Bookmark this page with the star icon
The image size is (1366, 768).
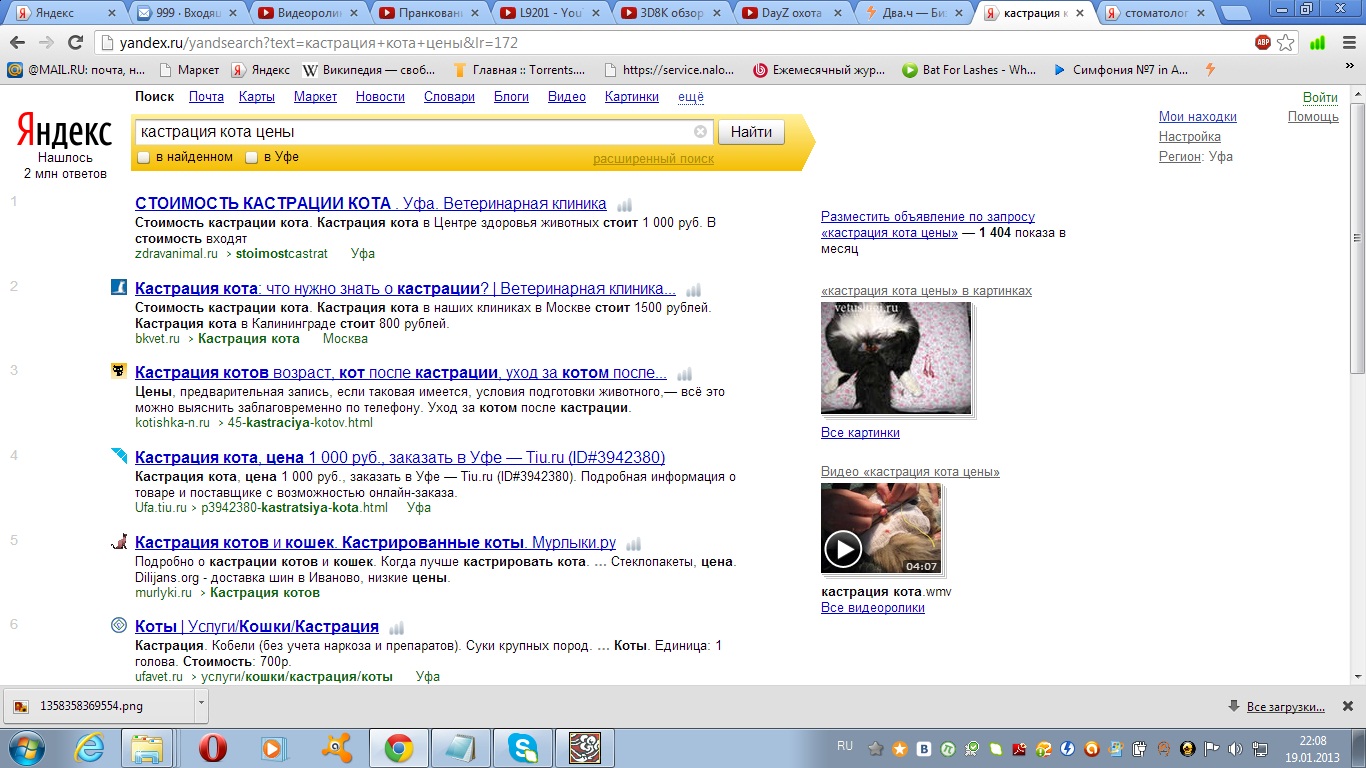[x=1286, y=43]
